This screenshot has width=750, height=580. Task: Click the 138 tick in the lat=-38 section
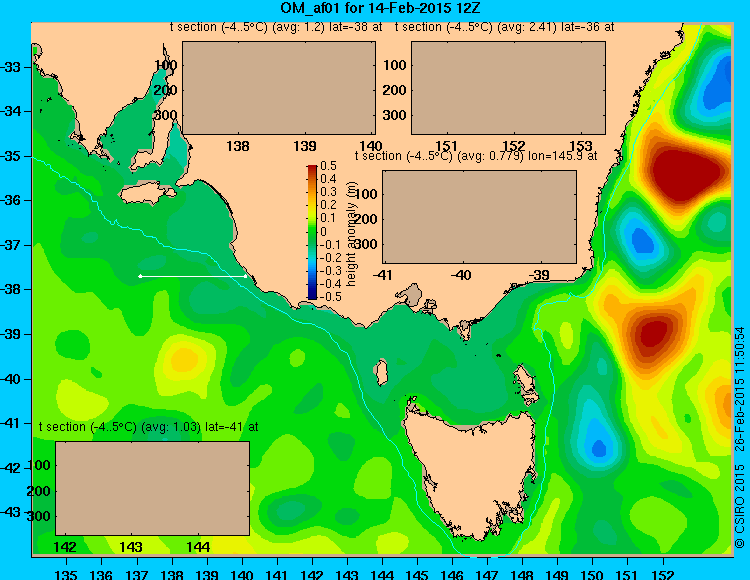pos(238,145)
